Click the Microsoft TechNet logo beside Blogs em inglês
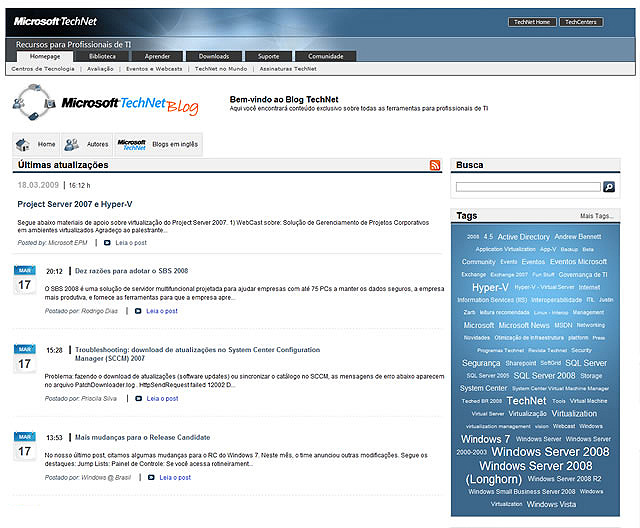640x528 pixels. (131, 144)
